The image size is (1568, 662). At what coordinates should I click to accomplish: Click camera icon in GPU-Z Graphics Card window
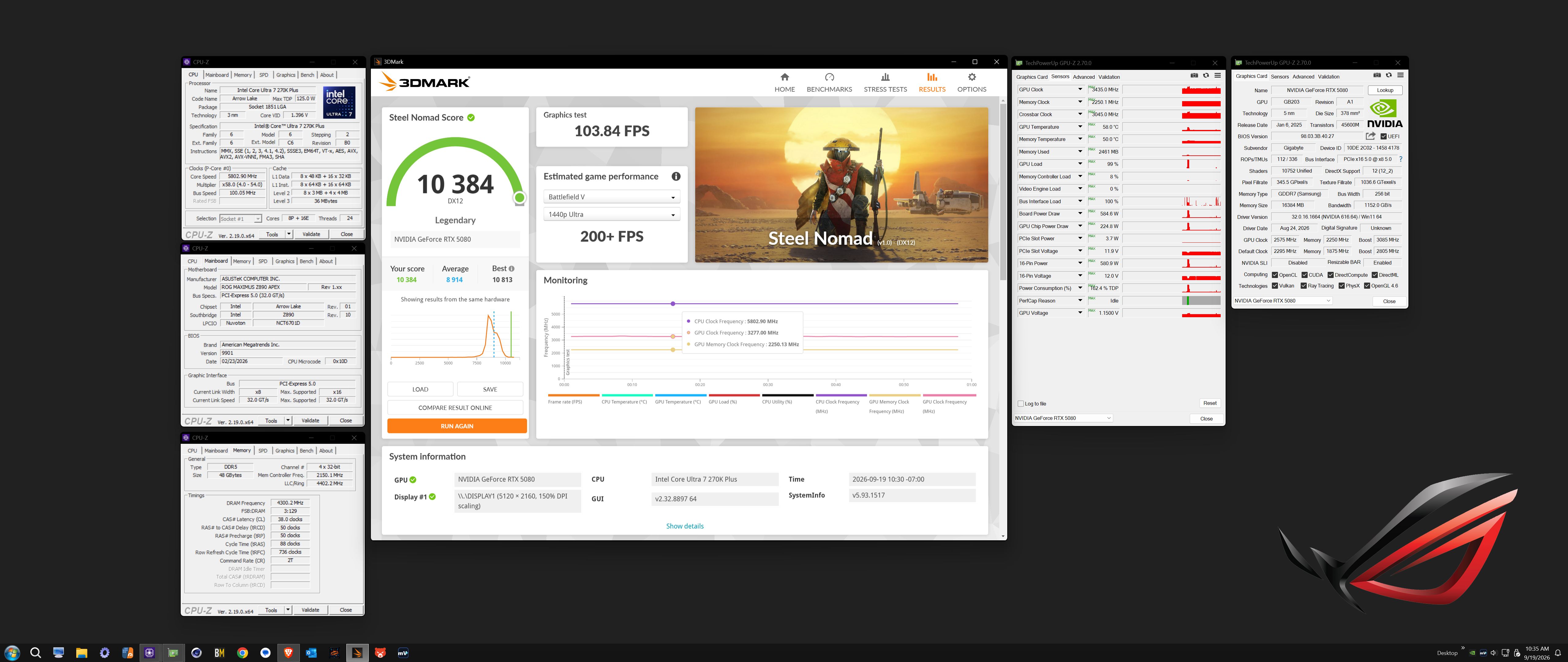pyautogui.click(x=1377, y=75)
